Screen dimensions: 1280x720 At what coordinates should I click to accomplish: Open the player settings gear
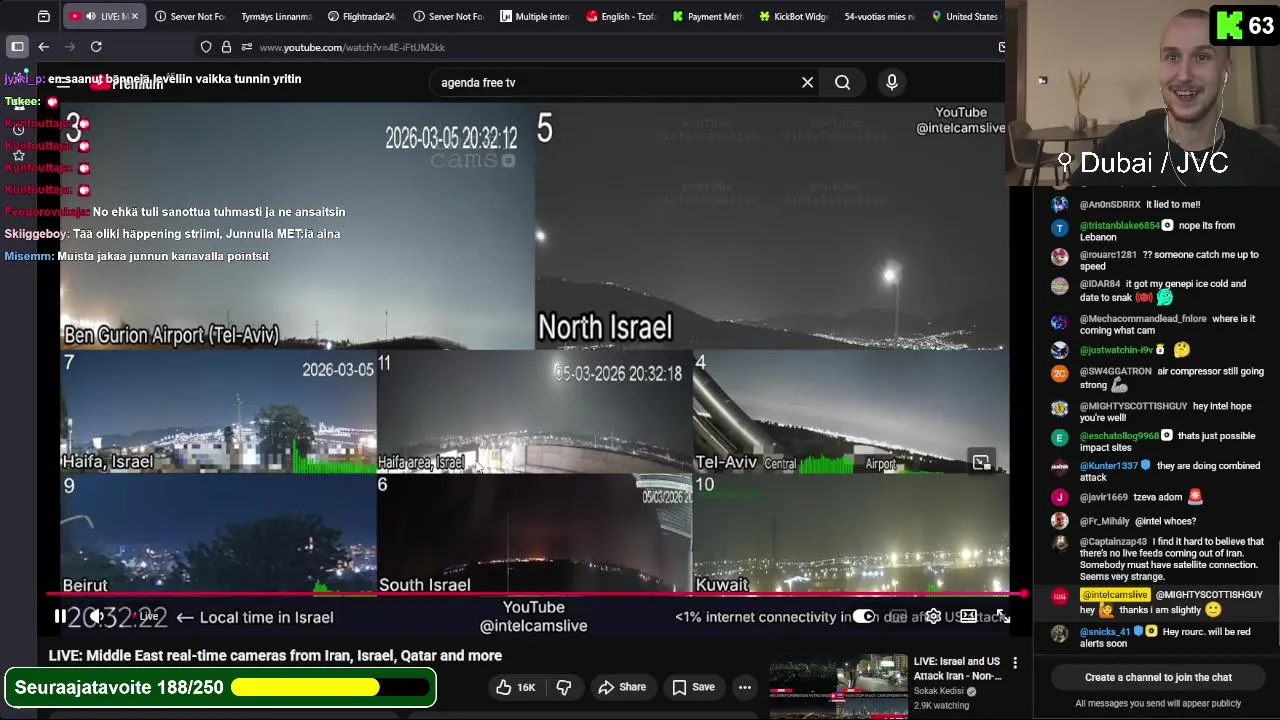tap(933, 617)
